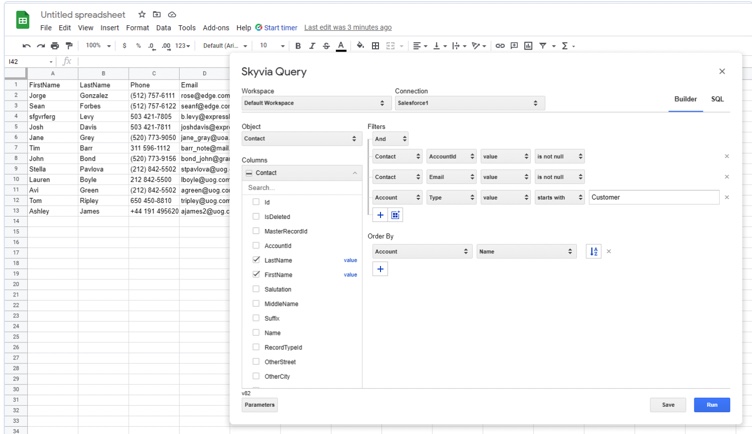The height and width of the screenshot is (434, 752).
Task: Open the functions sigma menu
Action: tap(565, 46)
